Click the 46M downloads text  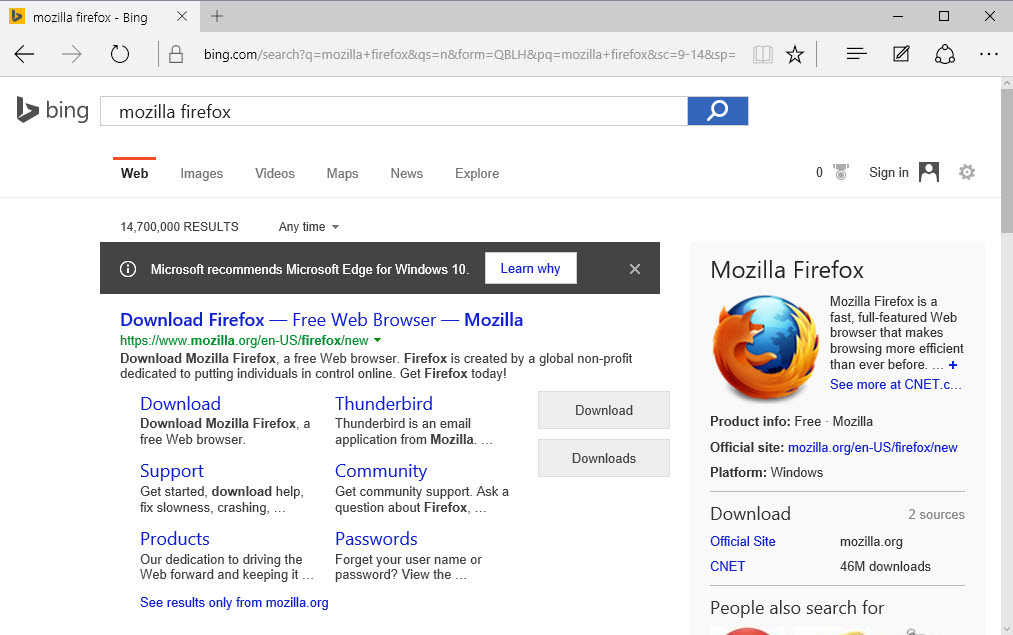tap(885, 567)
